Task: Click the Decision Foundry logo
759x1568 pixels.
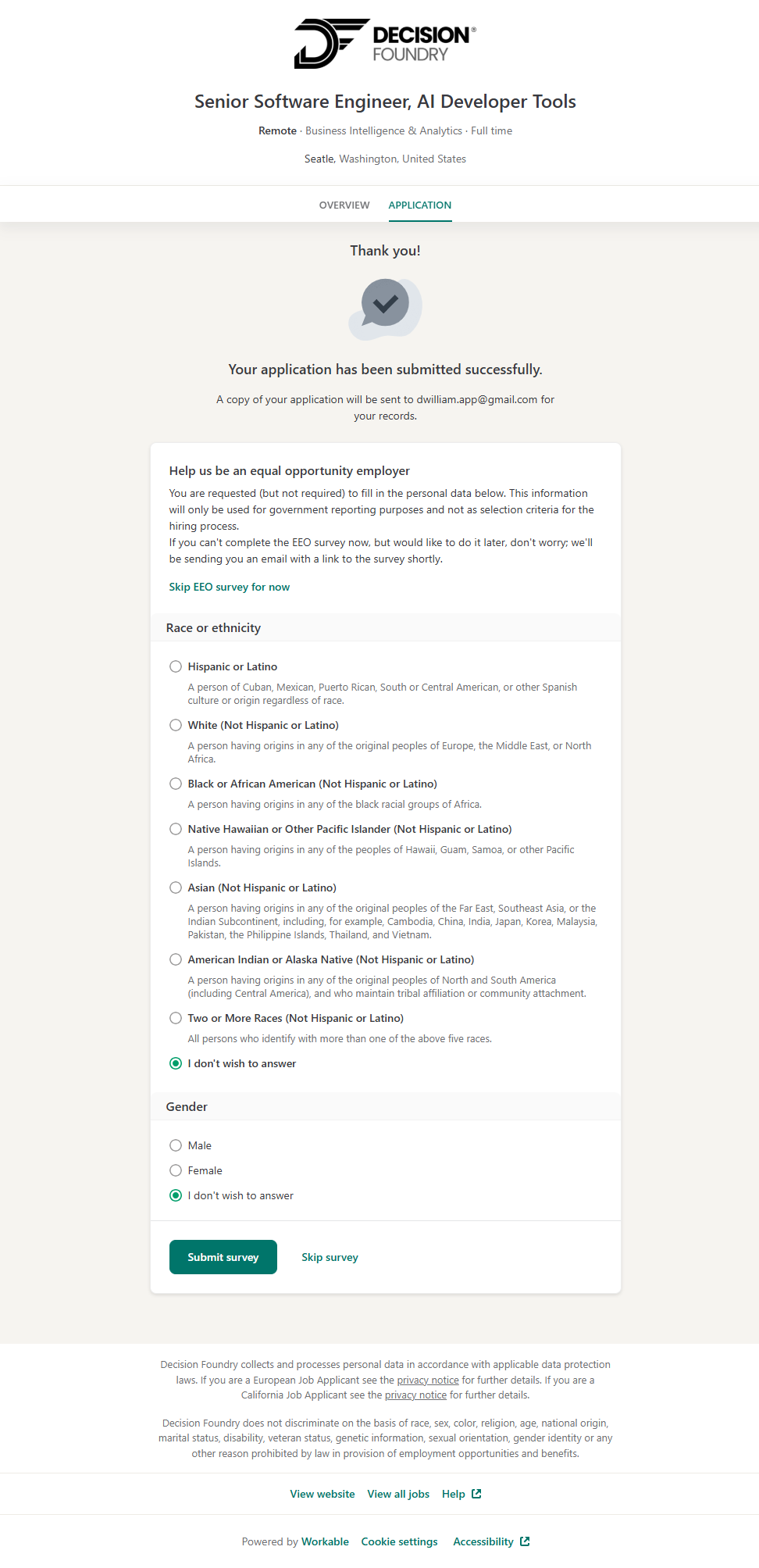Action: tap(385, 44)
